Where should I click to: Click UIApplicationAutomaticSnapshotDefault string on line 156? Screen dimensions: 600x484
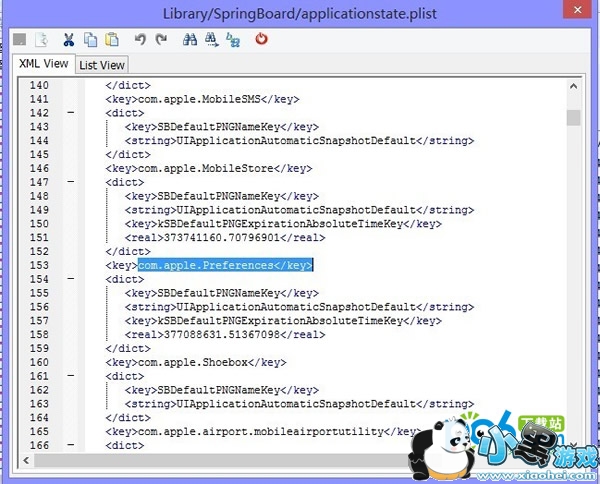click(x=296, y=307)
